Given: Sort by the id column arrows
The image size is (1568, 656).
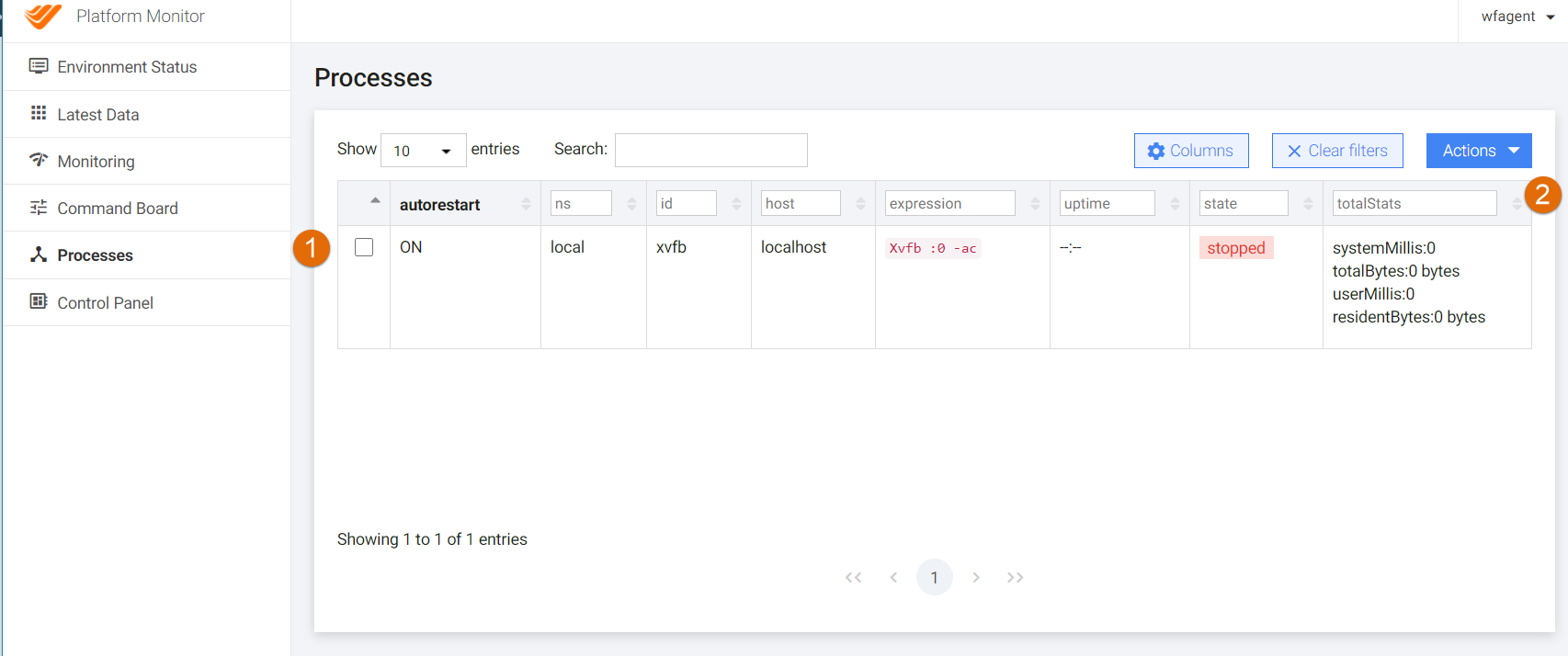Looking at the screenshot, I should [736, 204].
